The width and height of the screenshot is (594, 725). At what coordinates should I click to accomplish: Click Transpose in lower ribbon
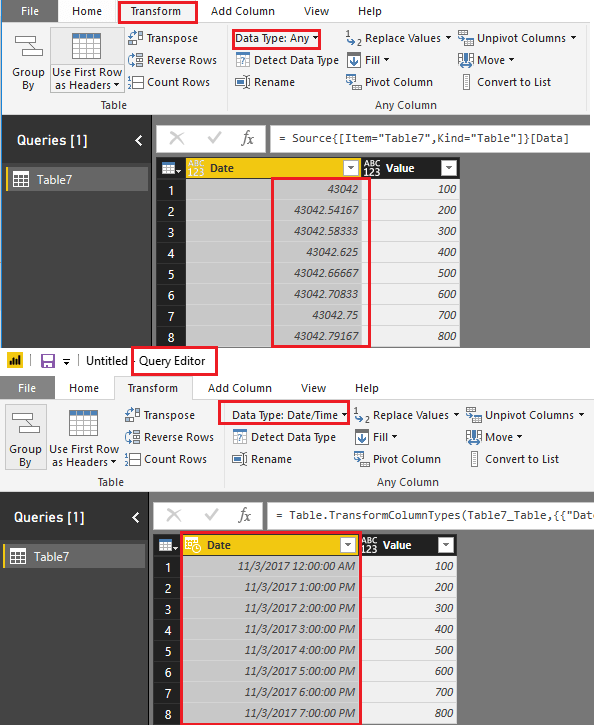pyautogui.click(x=160, y=415)
